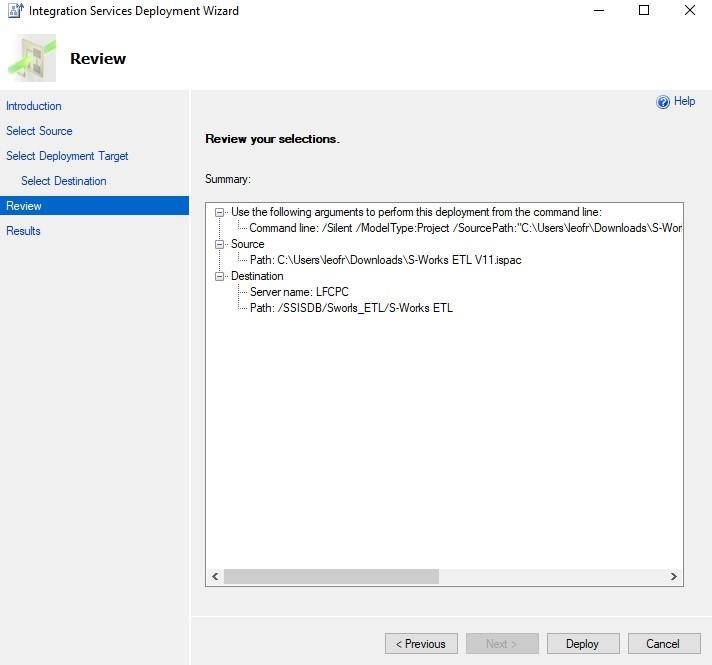Open the Help link
This screenshot has height=665, width=712.
tap(684, 101)
